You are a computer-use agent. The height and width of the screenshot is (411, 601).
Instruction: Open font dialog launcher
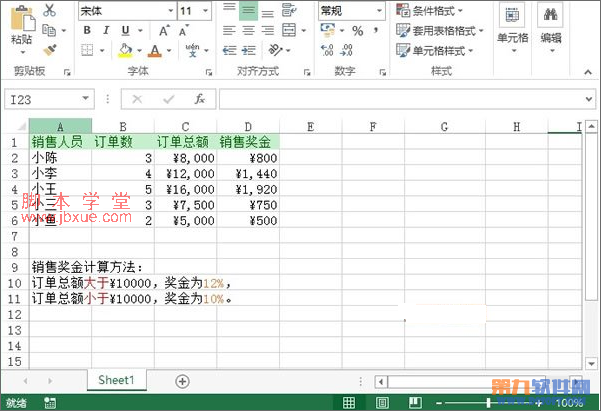(x=209, y=72)
